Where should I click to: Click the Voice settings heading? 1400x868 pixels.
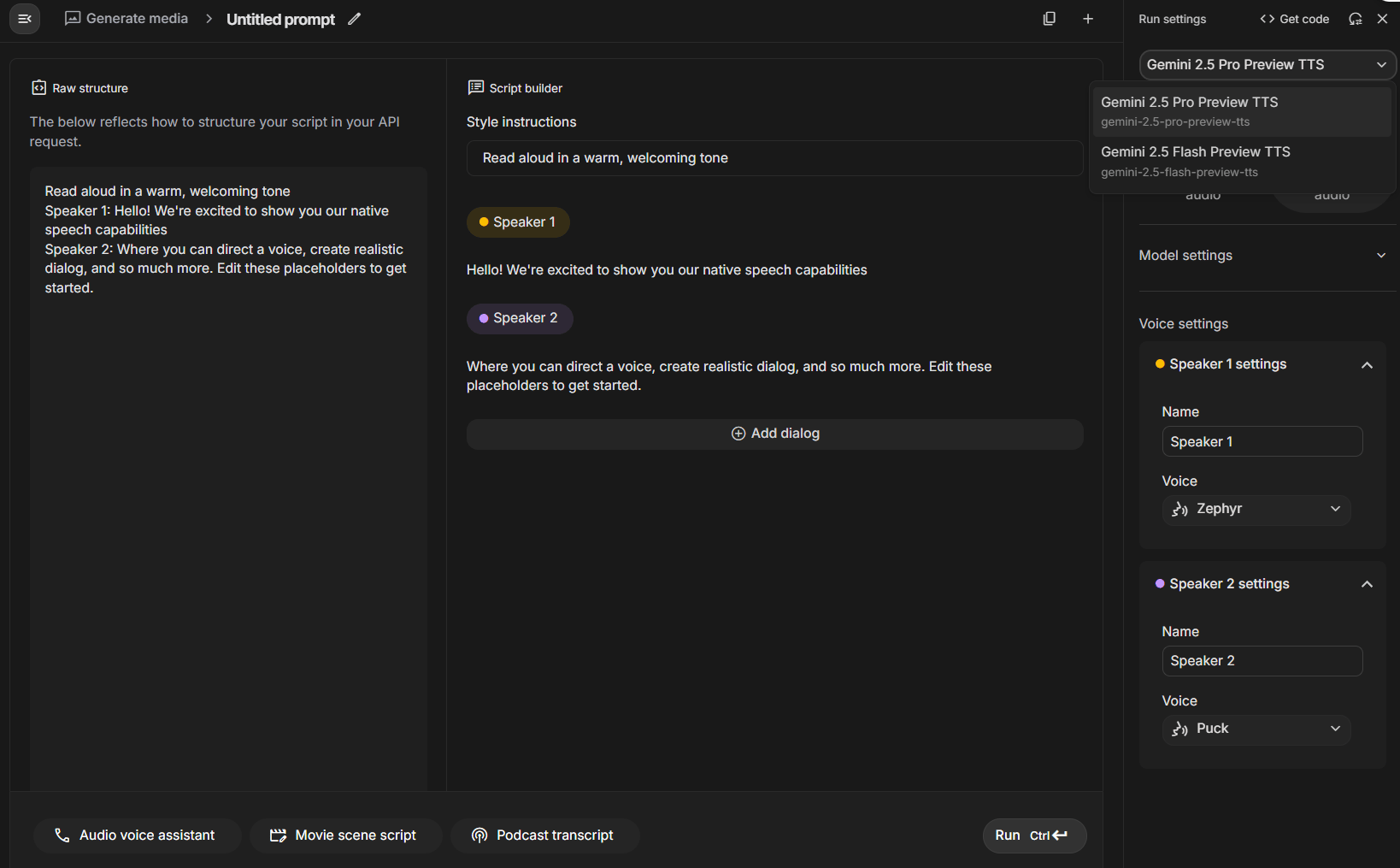(x=1183, y=324)
